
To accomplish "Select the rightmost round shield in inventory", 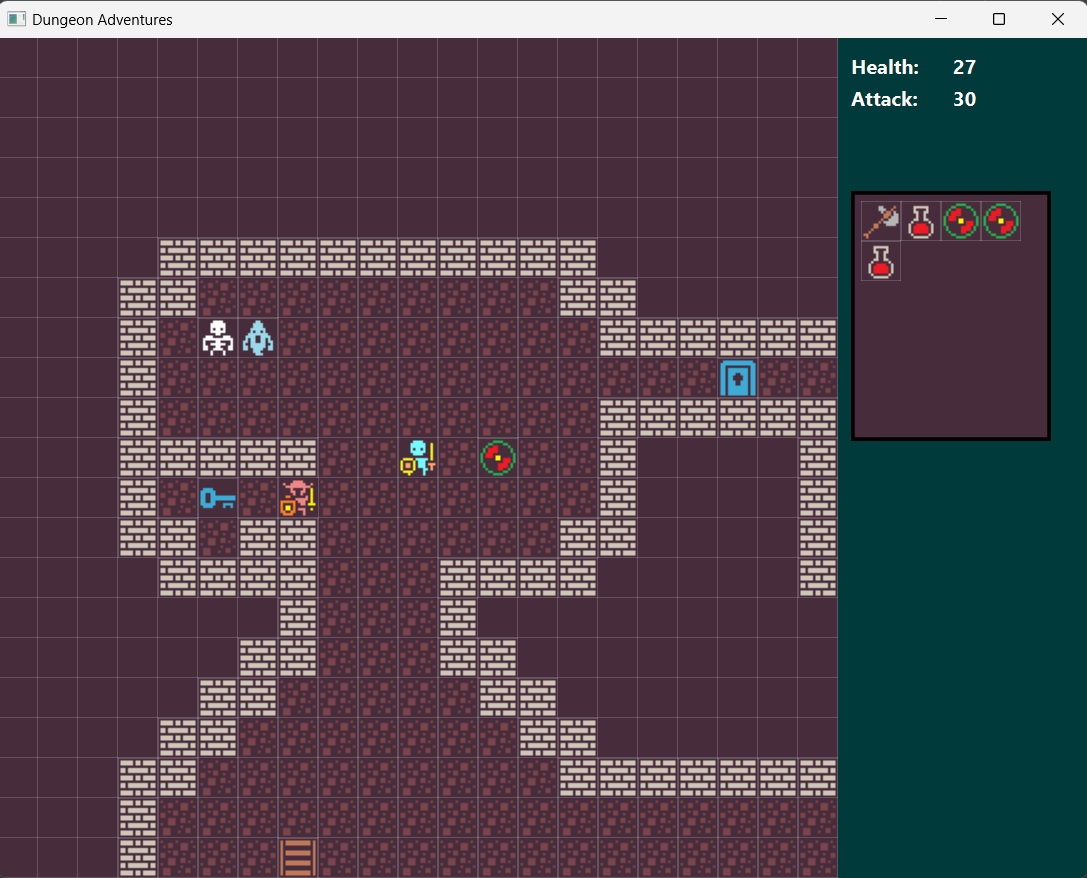I will tap(1001, 221).
